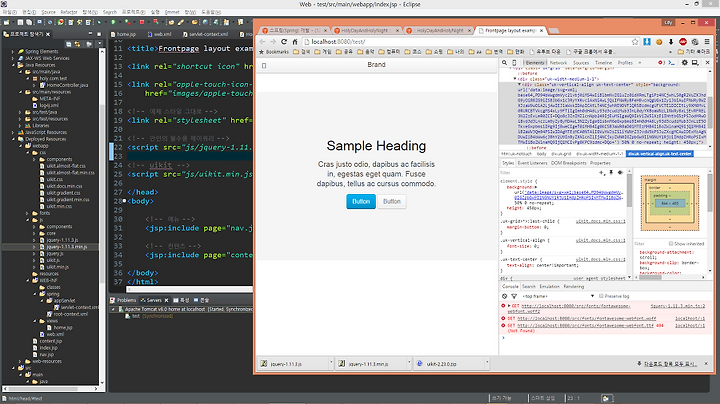
Task: Enable Preserve log checkbox
Action: tap(601, 296)
